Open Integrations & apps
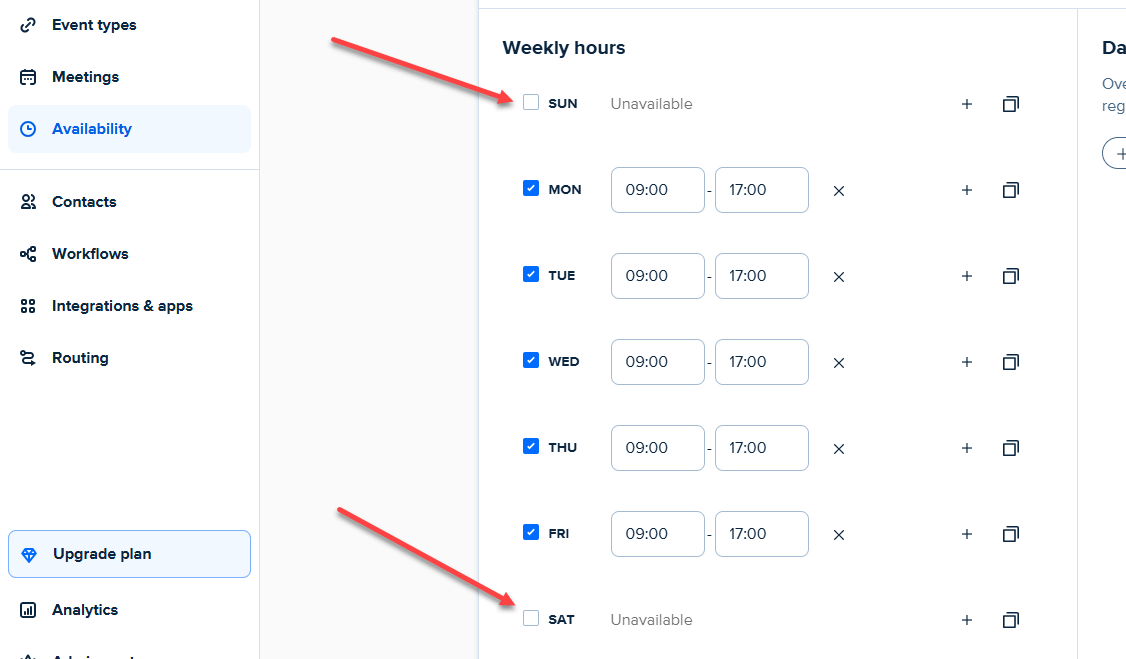The height and width of the screenshot is (659, 1126). pyautogui.click(x=122, y=305)
